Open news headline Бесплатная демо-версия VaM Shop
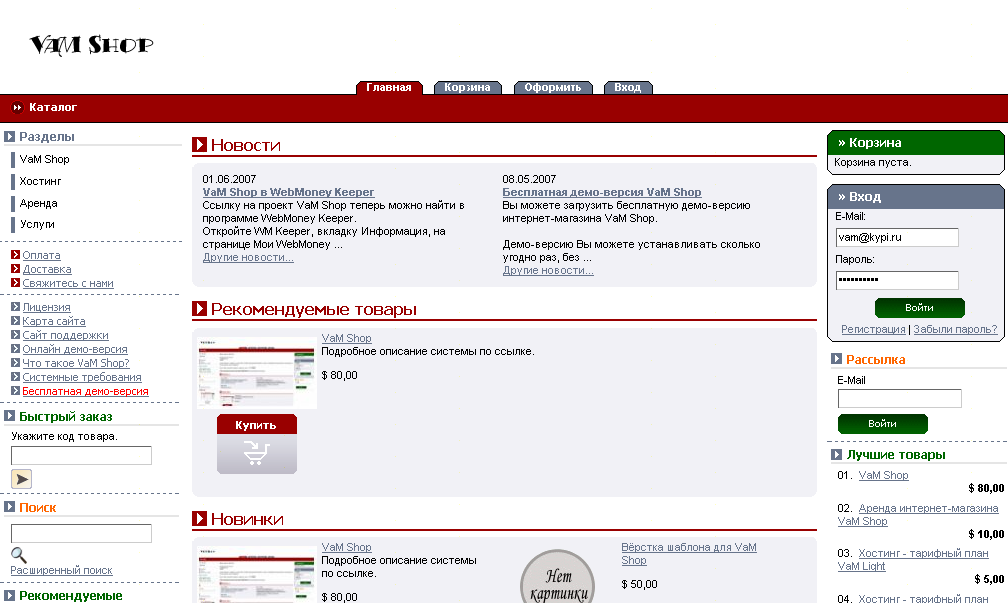The image size is (1008, 603). 602,192
